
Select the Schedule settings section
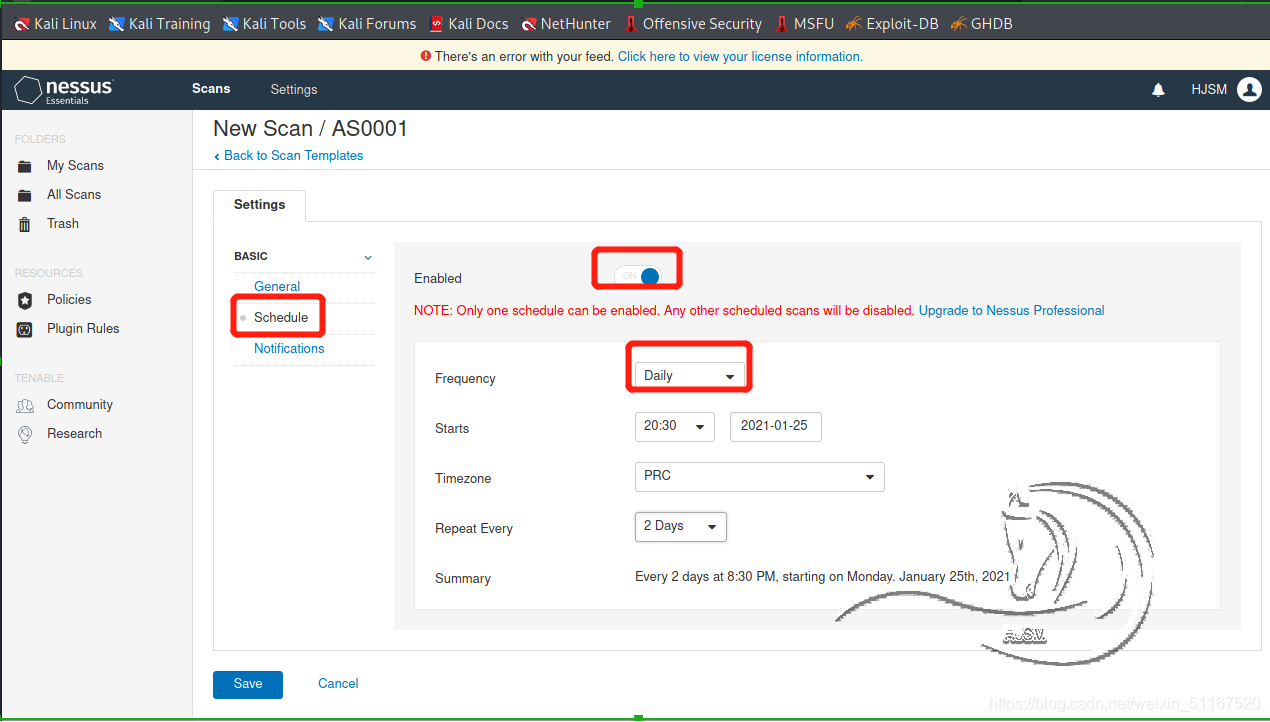(281, 318)
